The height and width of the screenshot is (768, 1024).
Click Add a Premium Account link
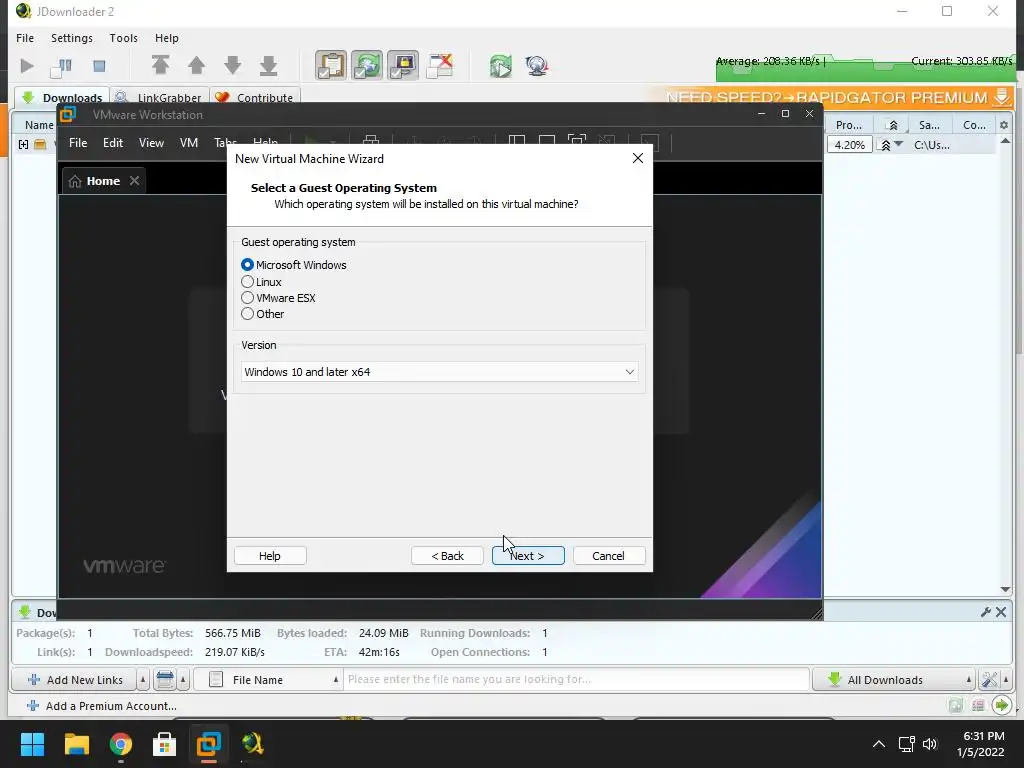(x=101, y=706)
